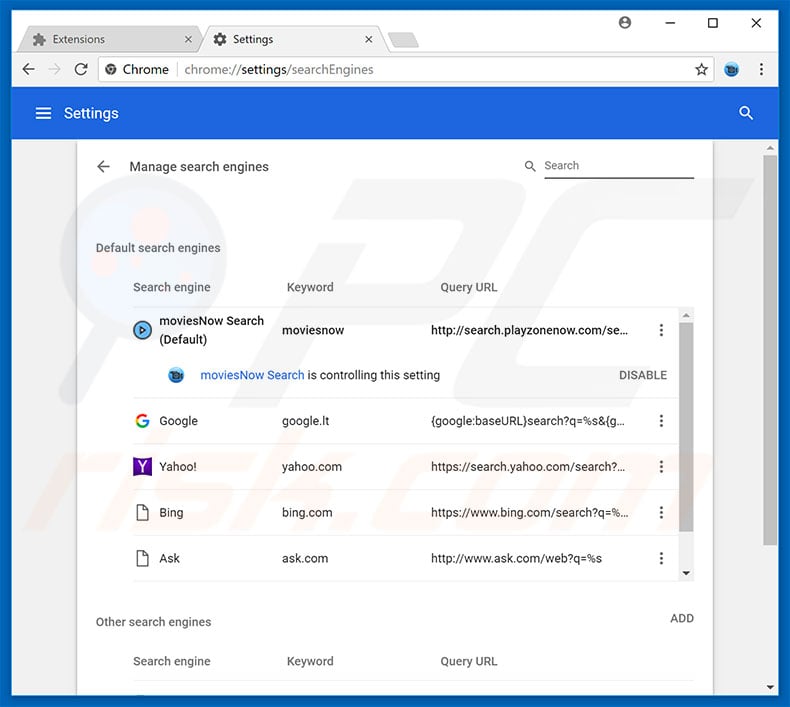This screenshot has height=707, width=790.
Task: Click the moviesNow Search engine play icon
Action: (x=142, y=330)
